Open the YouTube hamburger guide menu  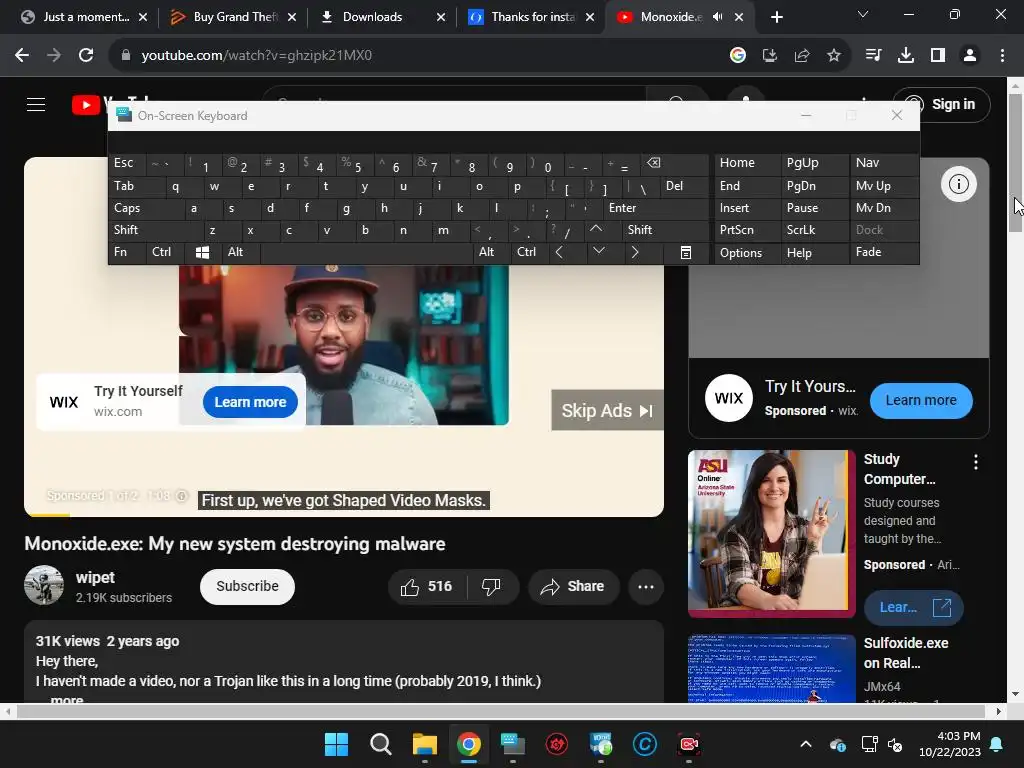tap(36, 104)
